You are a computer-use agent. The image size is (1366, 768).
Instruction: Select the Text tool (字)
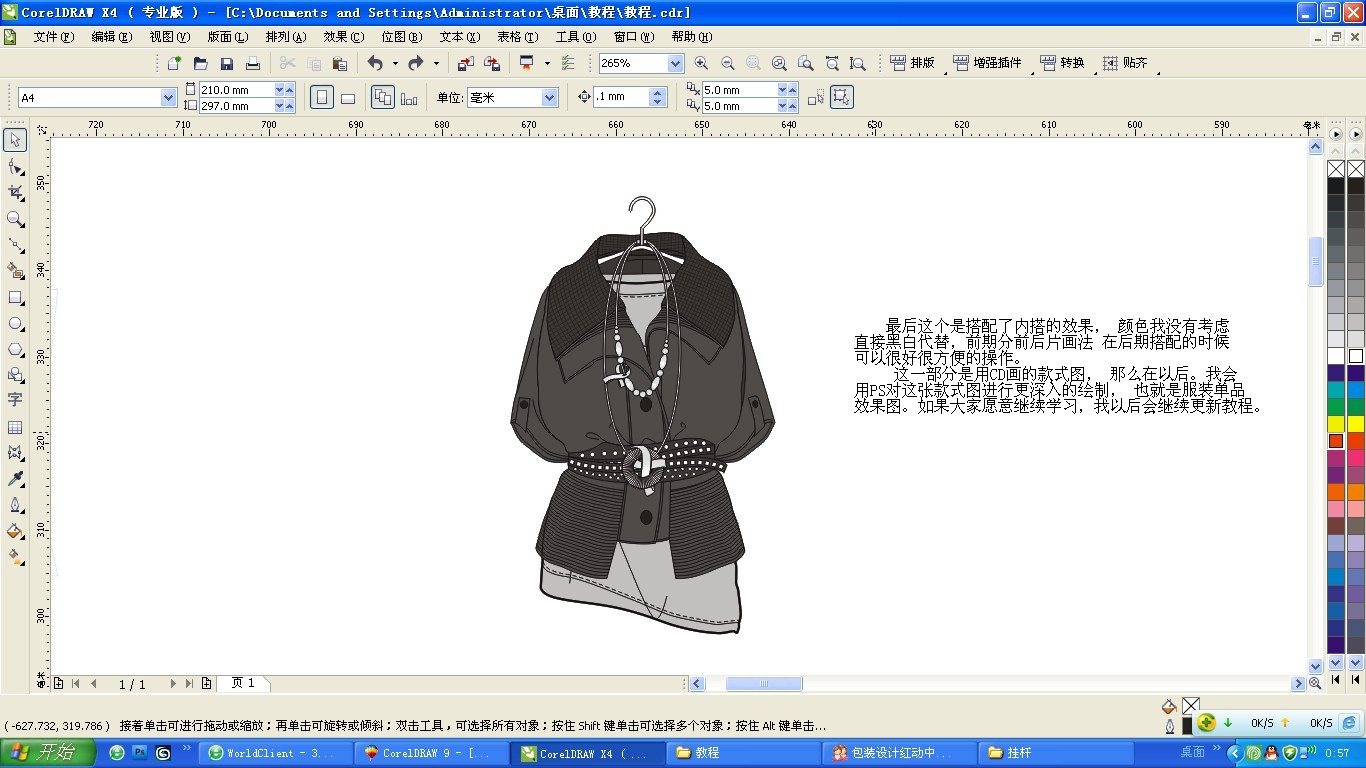click(15, 400)
